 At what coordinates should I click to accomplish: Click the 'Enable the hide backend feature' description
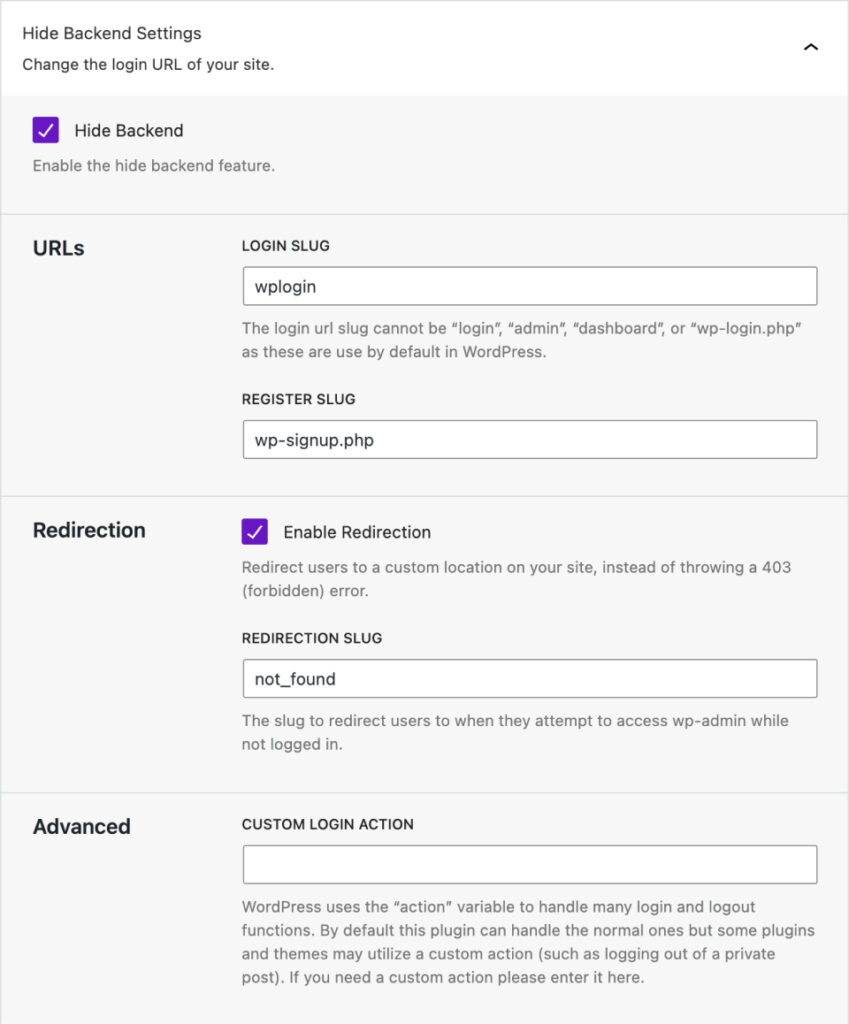pos(154,166)
